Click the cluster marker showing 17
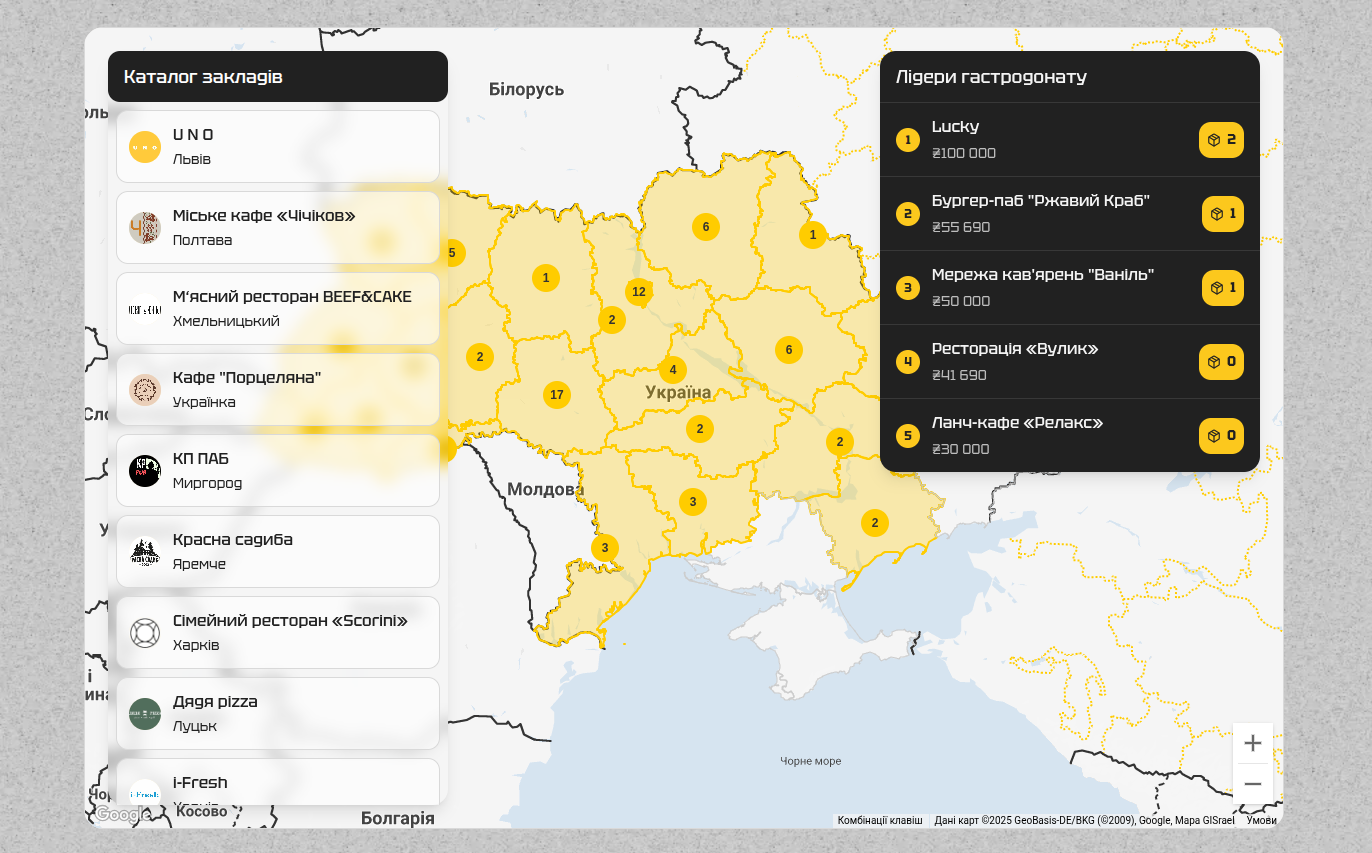 (557, 395)
